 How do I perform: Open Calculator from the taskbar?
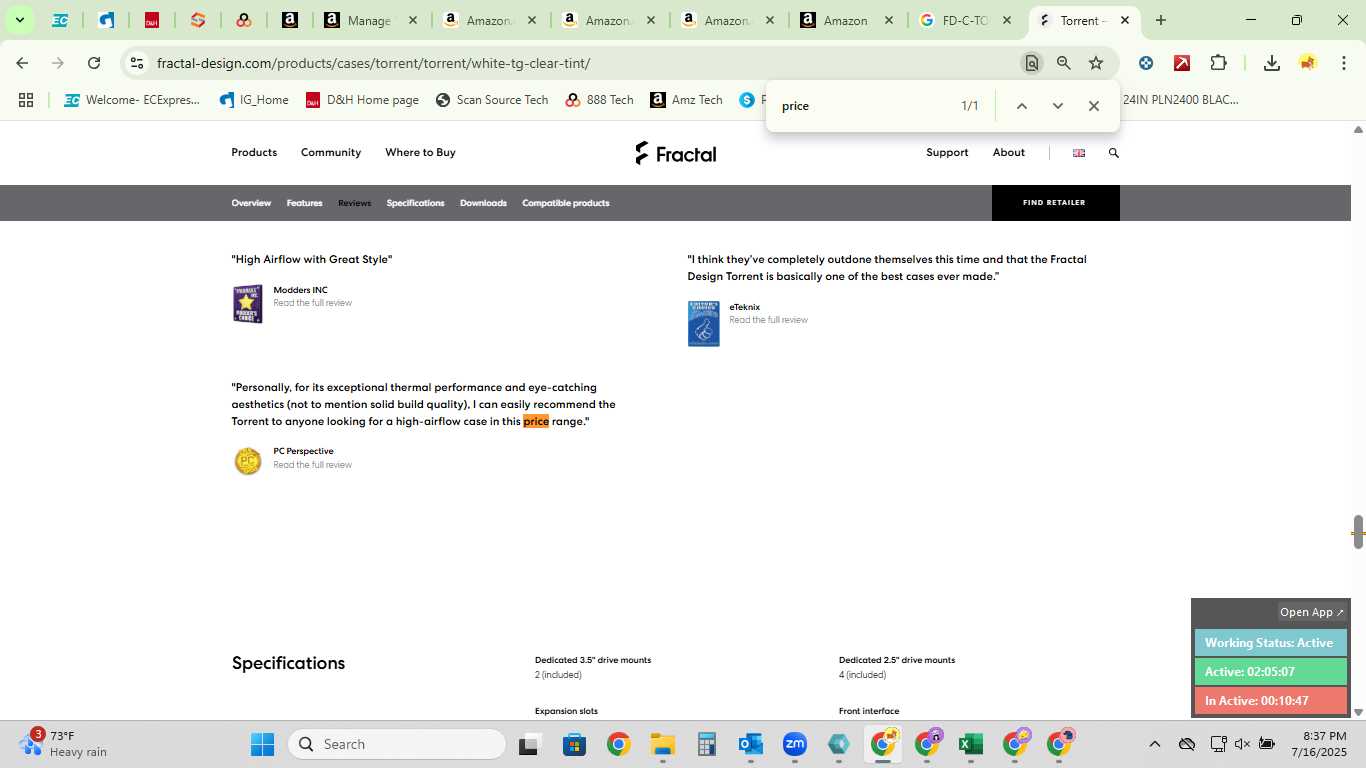(x=706, y=744)
